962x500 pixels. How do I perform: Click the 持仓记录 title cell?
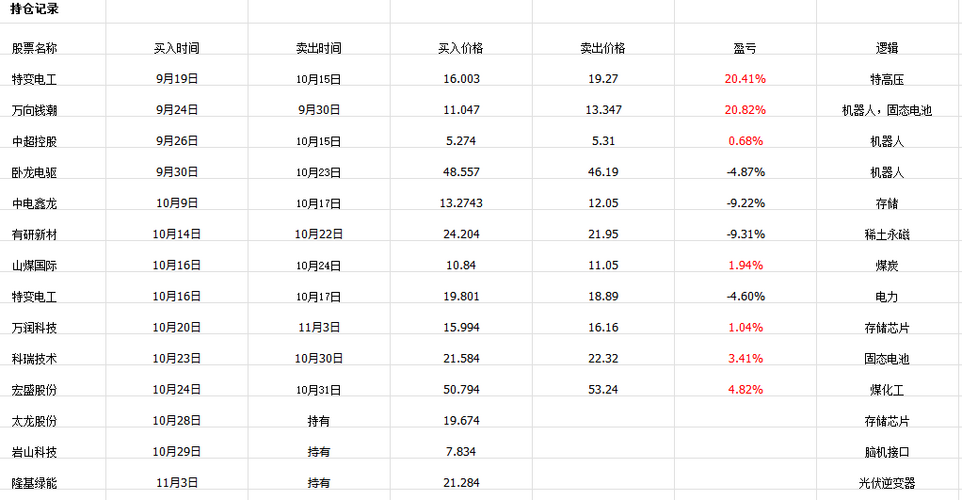click(x=34, y=9)
